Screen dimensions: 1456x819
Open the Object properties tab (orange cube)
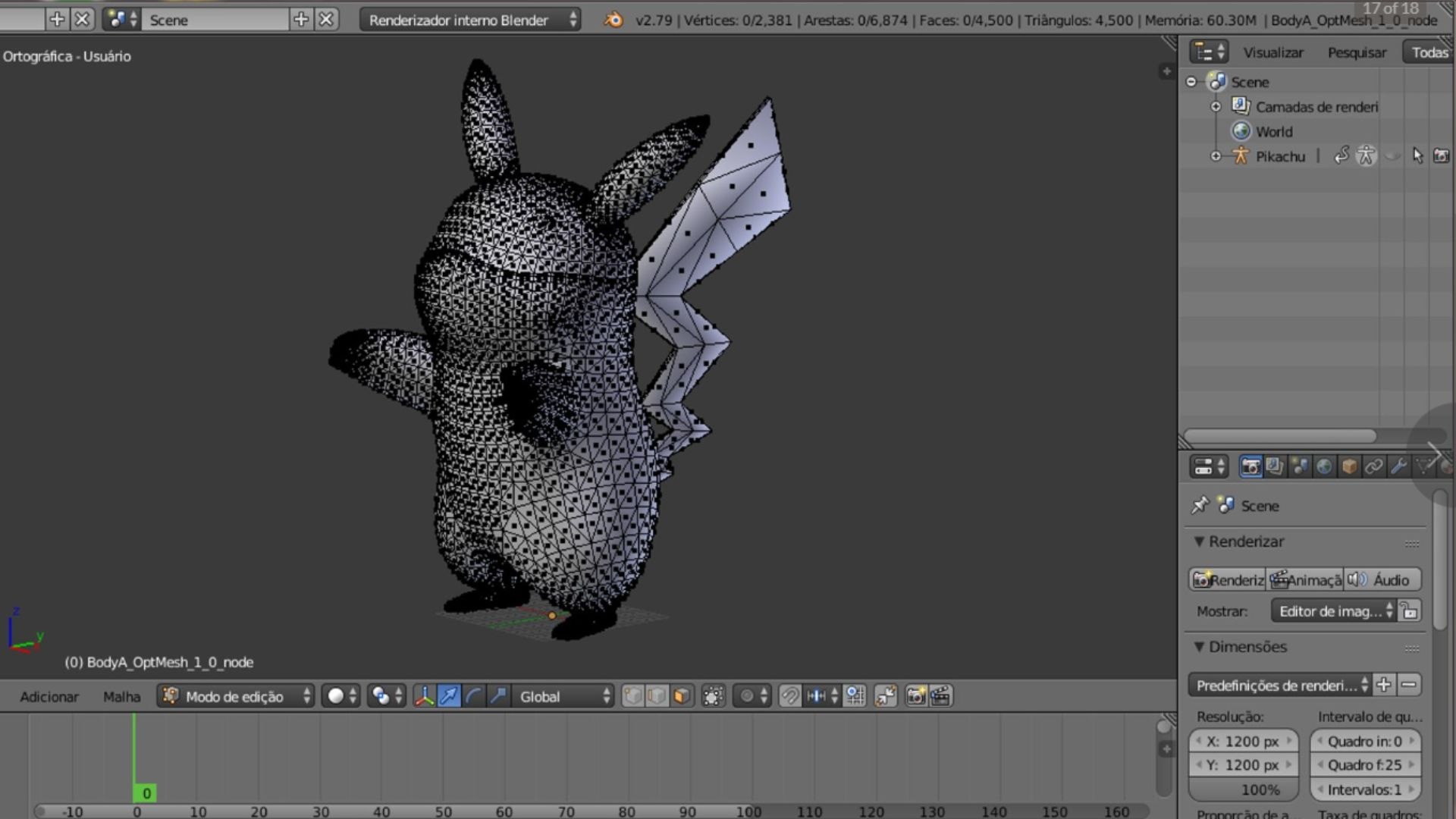pyautogui.click(x=1349, y=467)
